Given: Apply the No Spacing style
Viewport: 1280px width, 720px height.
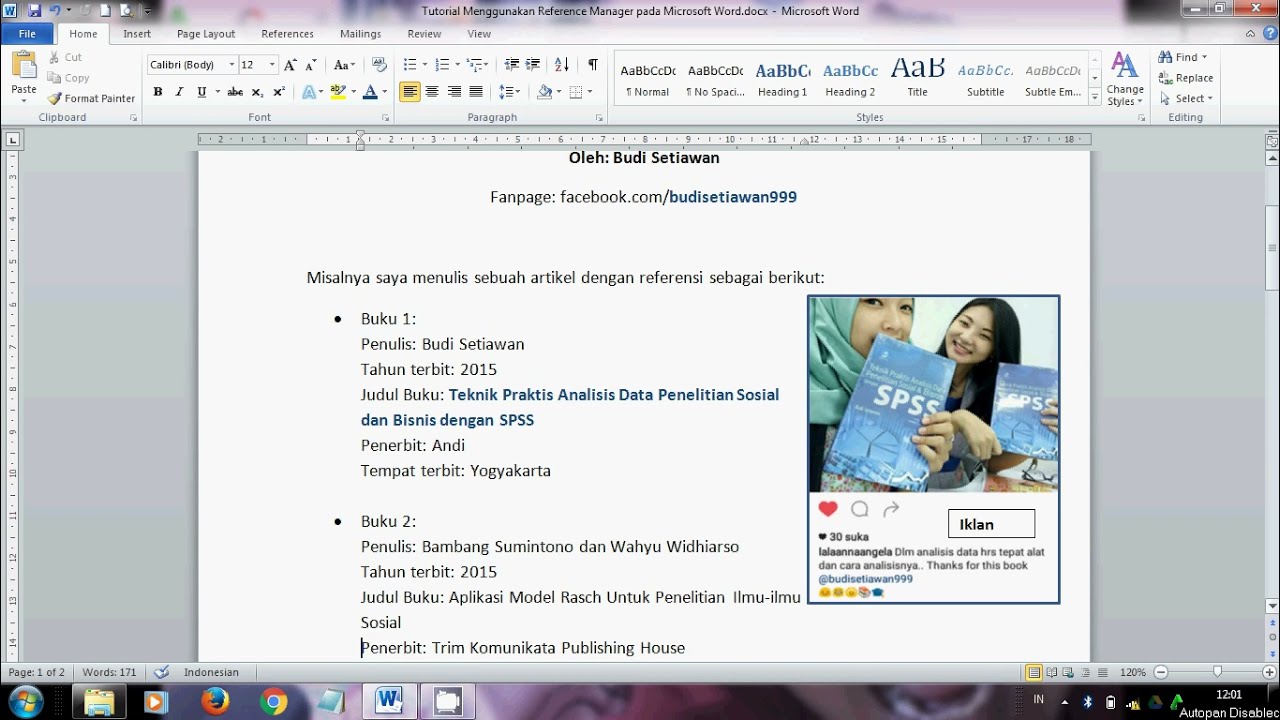Looking at the screenshot, I should pos(715,80).
